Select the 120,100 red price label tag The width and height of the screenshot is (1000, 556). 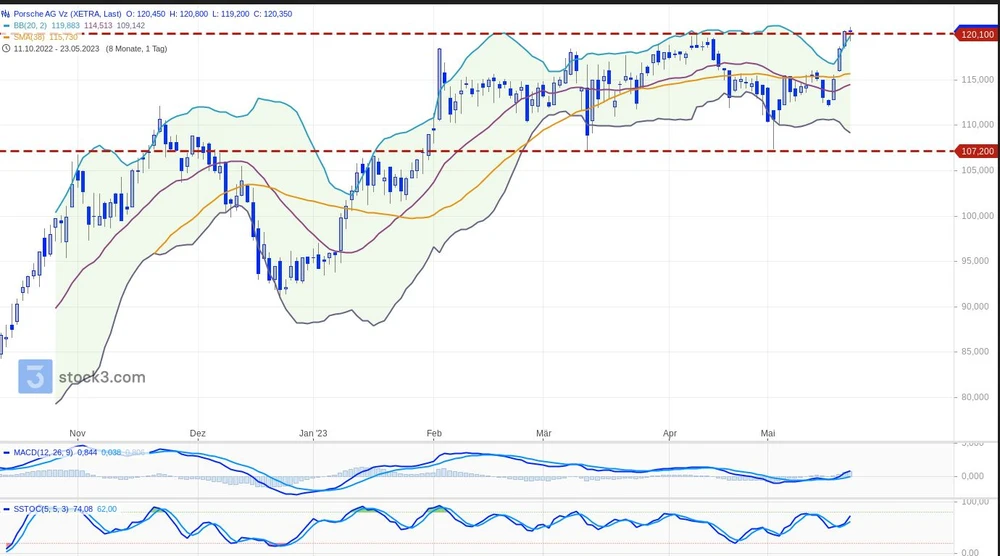point(976,34)
